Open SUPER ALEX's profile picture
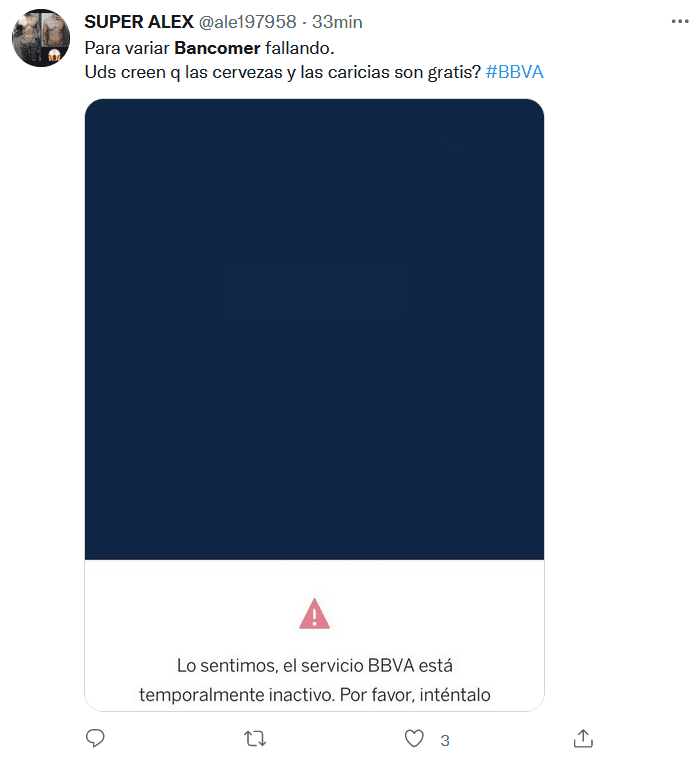The height and width of the screenshot is (763, 697). coord(41,38)
